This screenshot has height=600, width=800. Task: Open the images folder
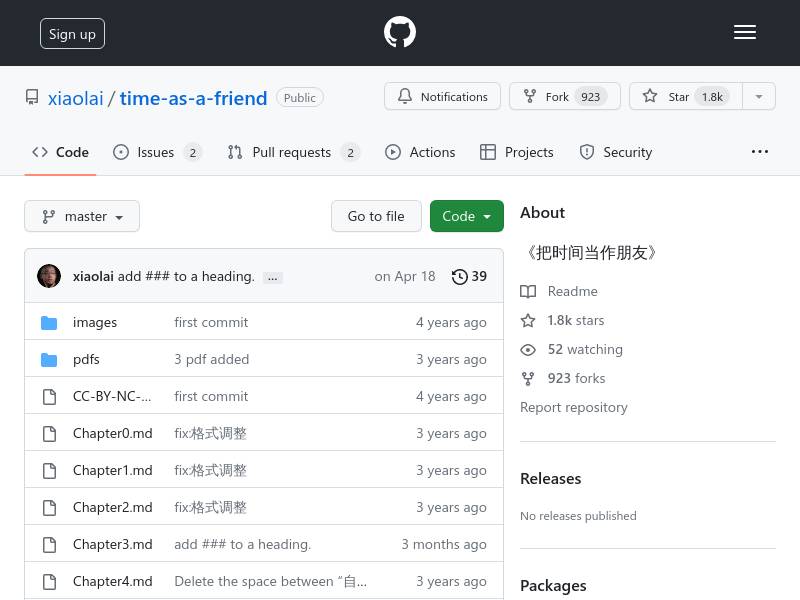click(x=95, y=322)
